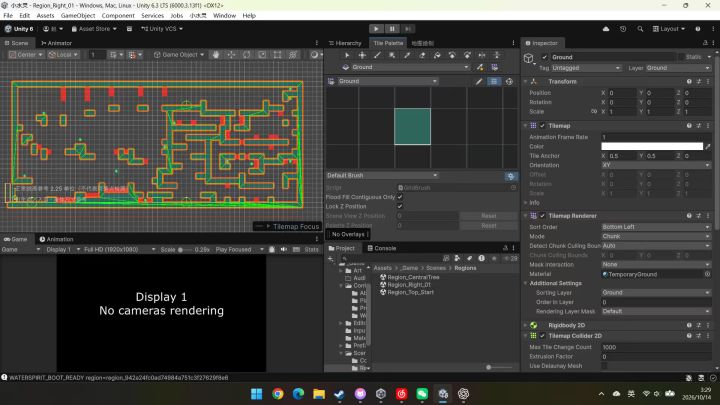Switch to the Console tab
The width and height of the screenshot is (720, 405).
pos(382,248)
